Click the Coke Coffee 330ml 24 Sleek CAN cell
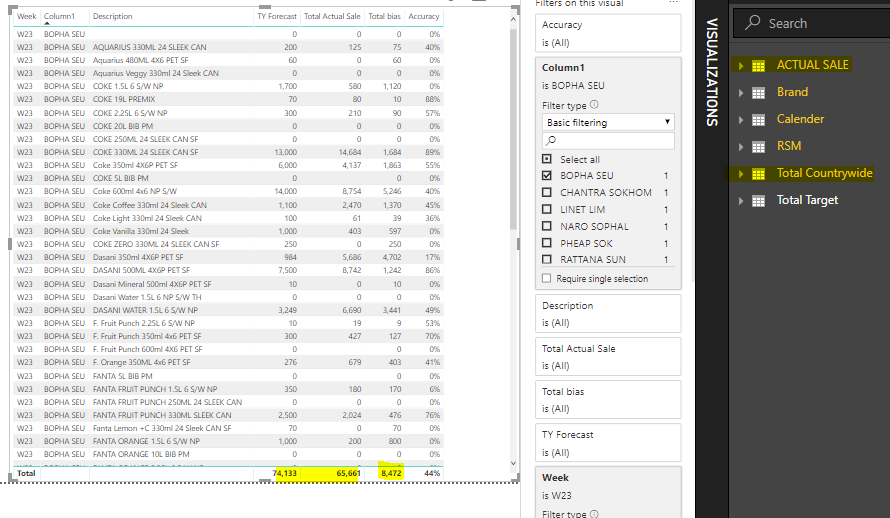 (x=149, y=205)
